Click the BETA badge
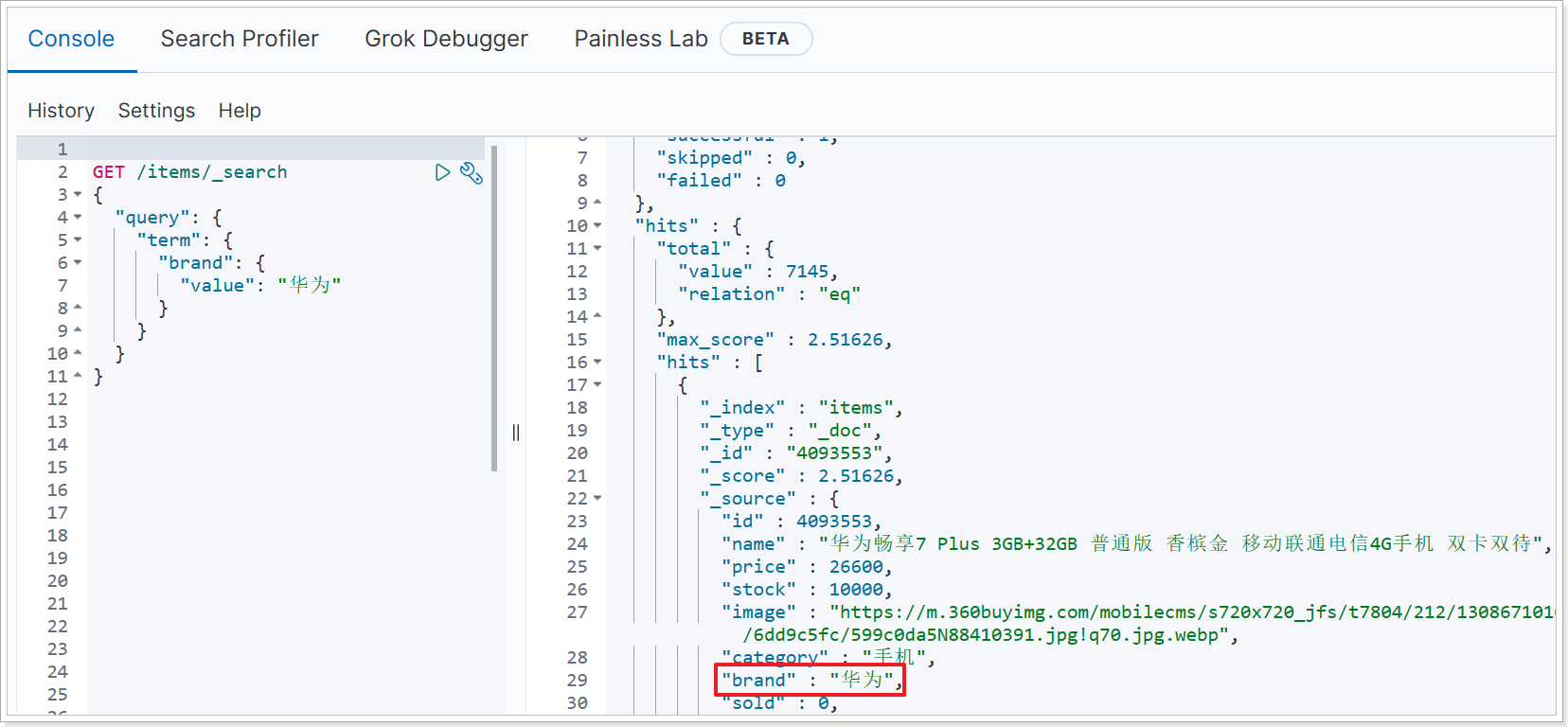The width and height of the screenshot is (1568, 727). pos(766,39)
